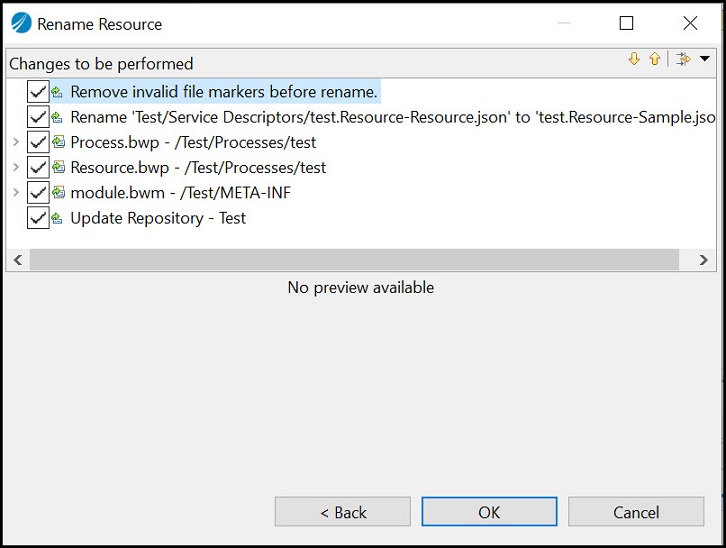
Task: Confirm changes with the OK button
Action: point(489,512)
